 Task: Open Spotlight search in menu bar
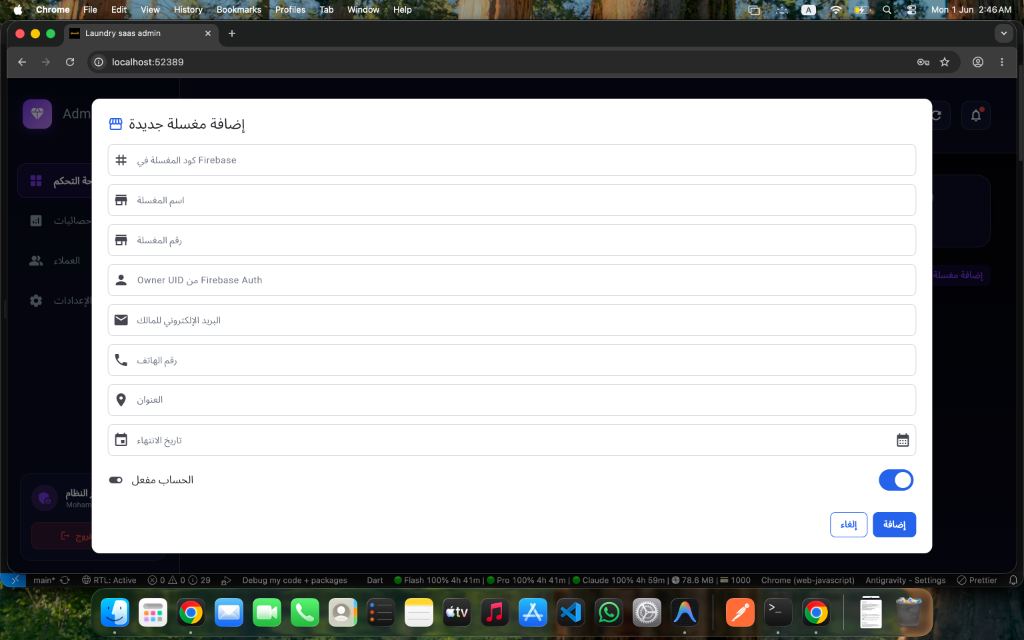[x=887, y=10]
